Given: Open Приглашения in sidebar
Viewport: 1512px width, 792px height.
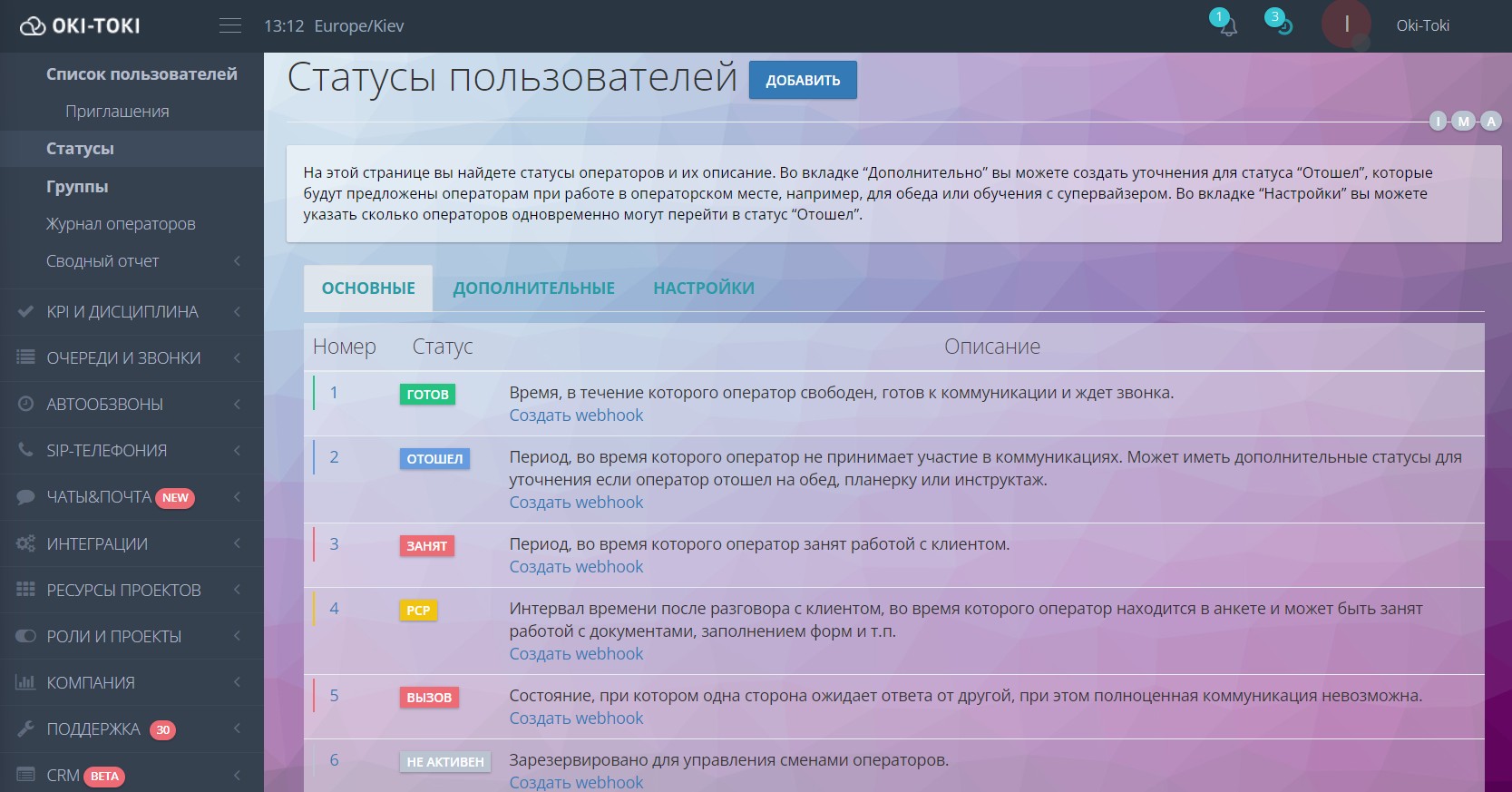Looking at the screenshot, I should (117, 111).
